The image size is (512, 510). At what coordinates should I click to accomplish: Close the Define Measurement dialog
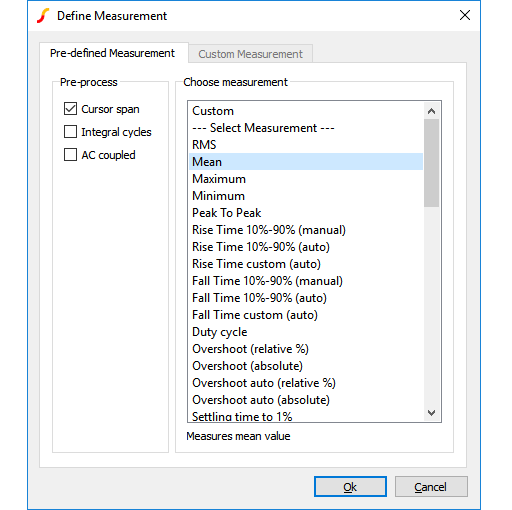tap(465, 15)
